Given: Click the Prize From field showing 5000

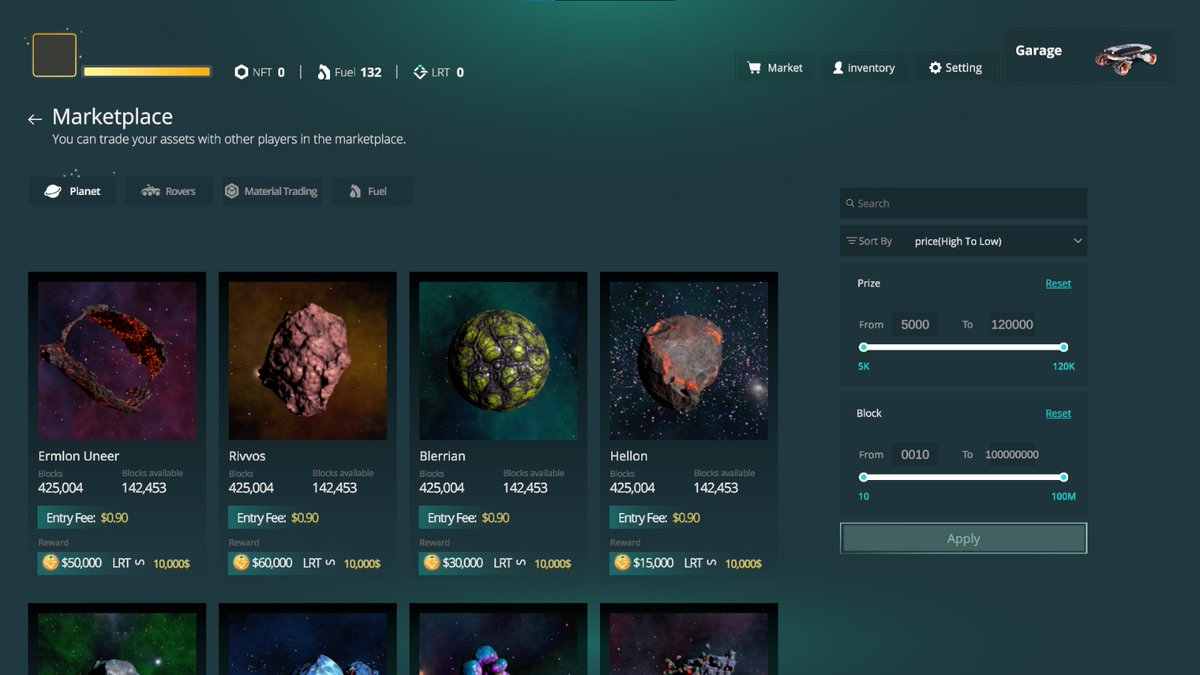Looking at the screenshot, I should pyautogui.click(x=915, y=324).
